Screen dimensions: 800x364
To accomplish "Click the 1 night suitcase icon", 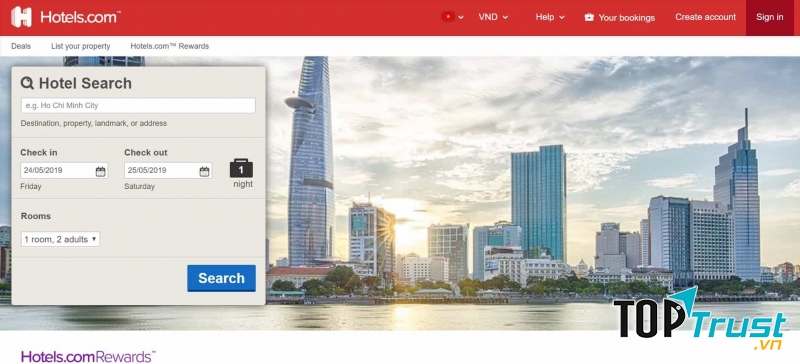I will (241, 168).
